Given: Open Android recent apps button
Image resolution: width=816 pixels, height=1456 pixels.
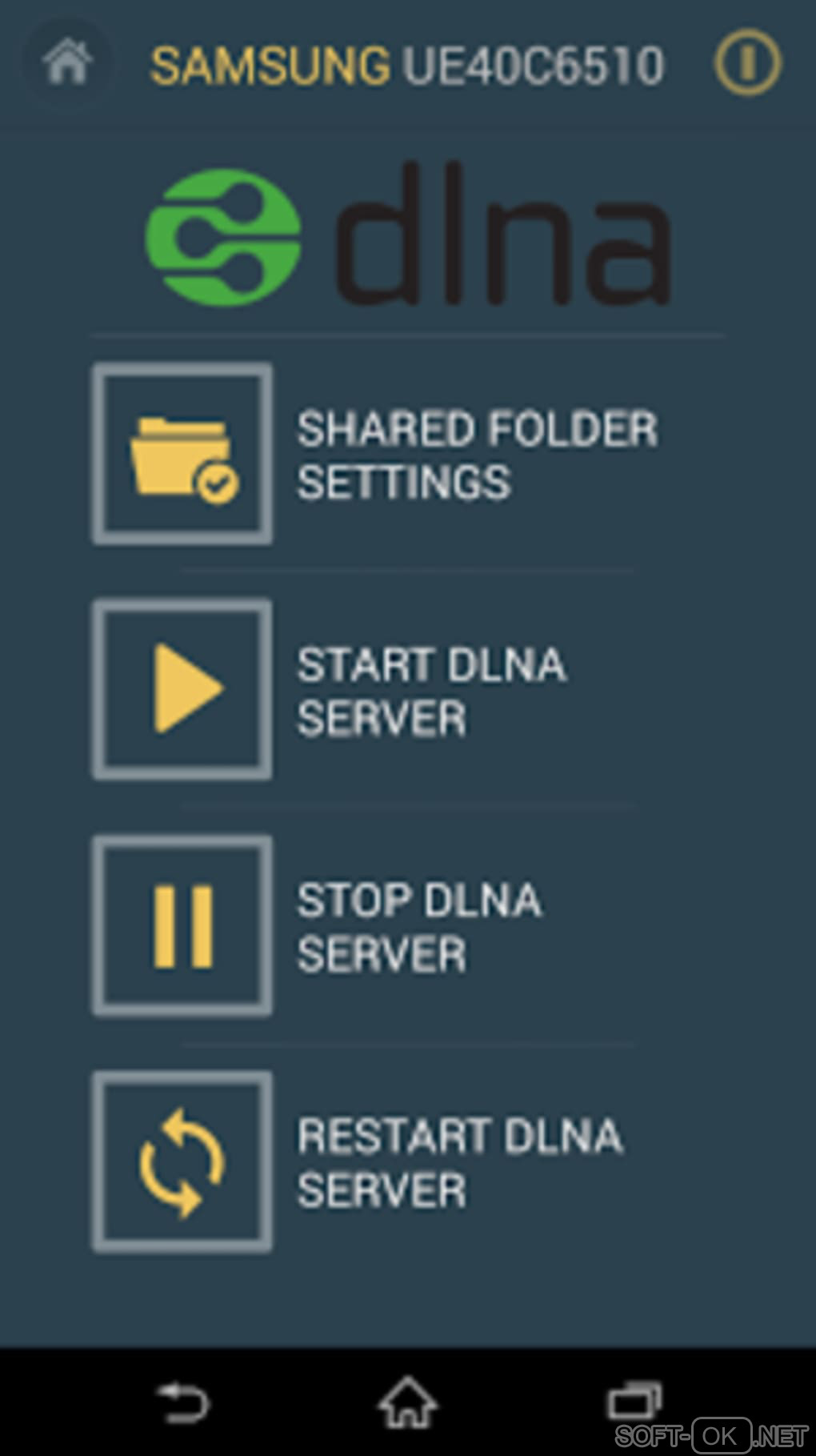Looking at the screenshot, I should pos(634,1402).
